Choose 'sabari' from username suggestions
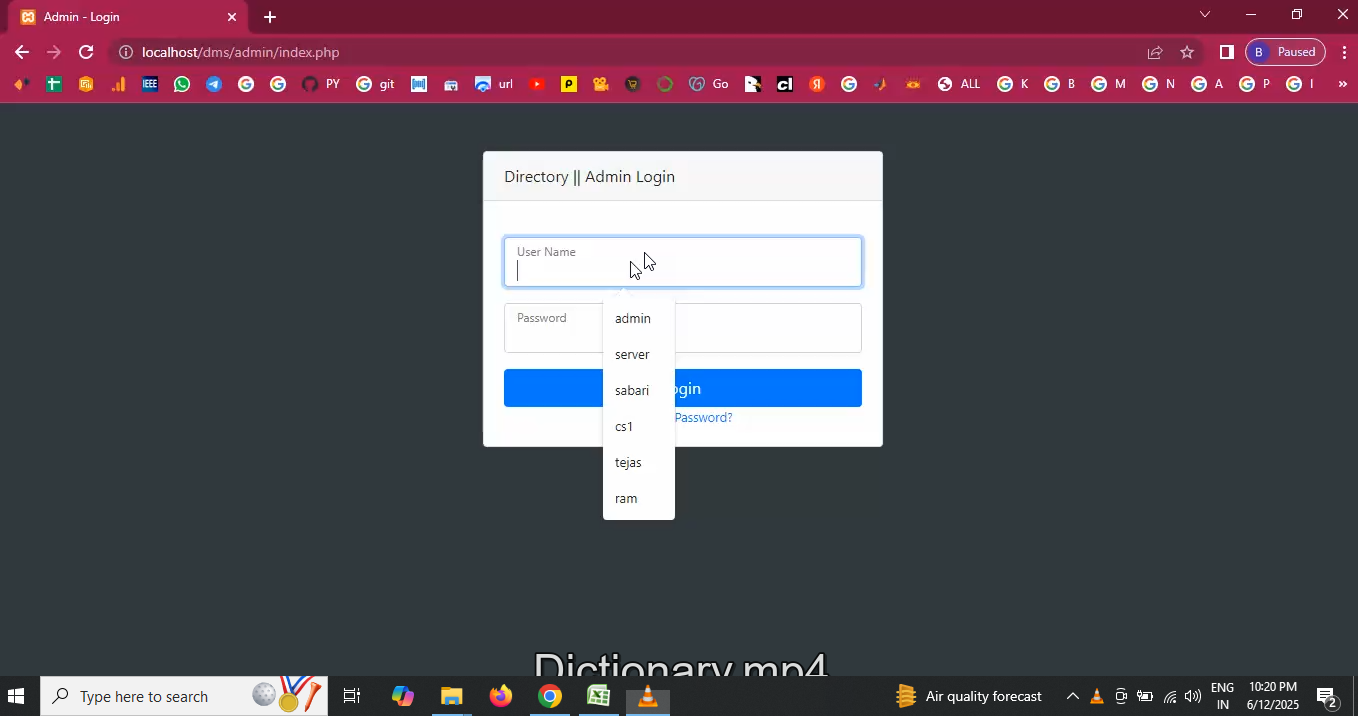 tap(632, 391)
